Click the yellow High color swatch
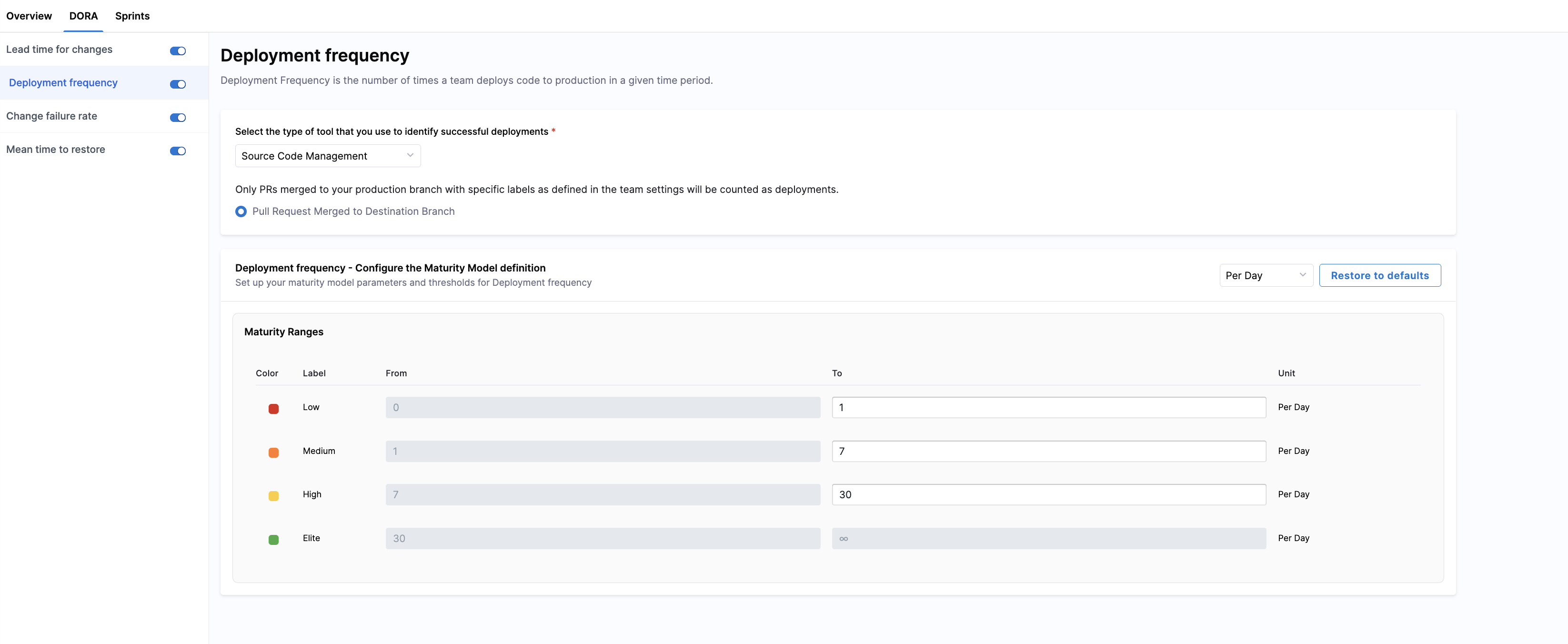The width and height of the screenshot is (1568, 644). [273, 495]
